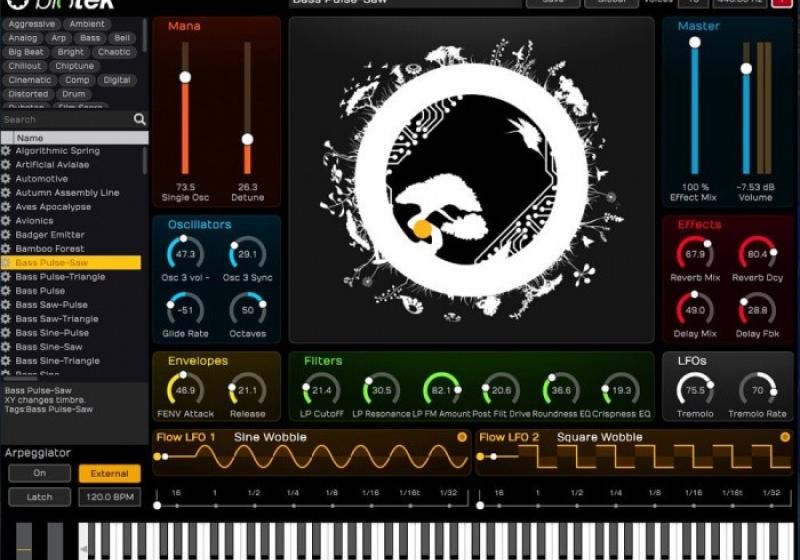Click the Tremolo Rate knob

[x=757, y=390]
